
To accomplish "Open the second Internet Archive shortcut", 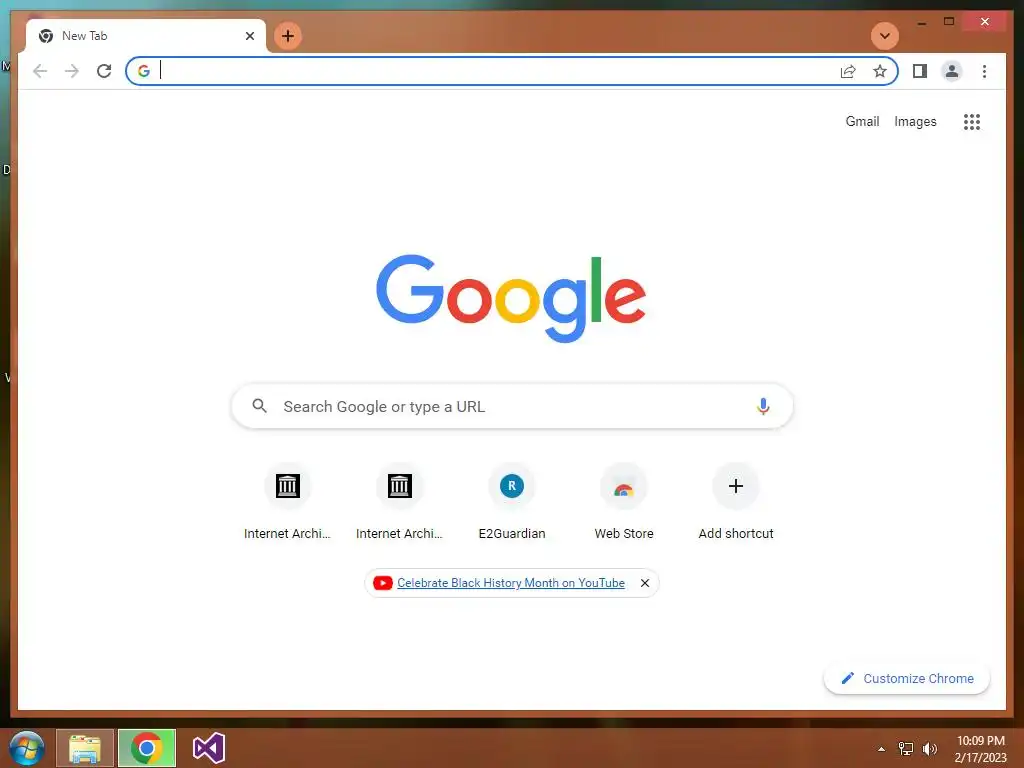I will (x=400, y=504).
